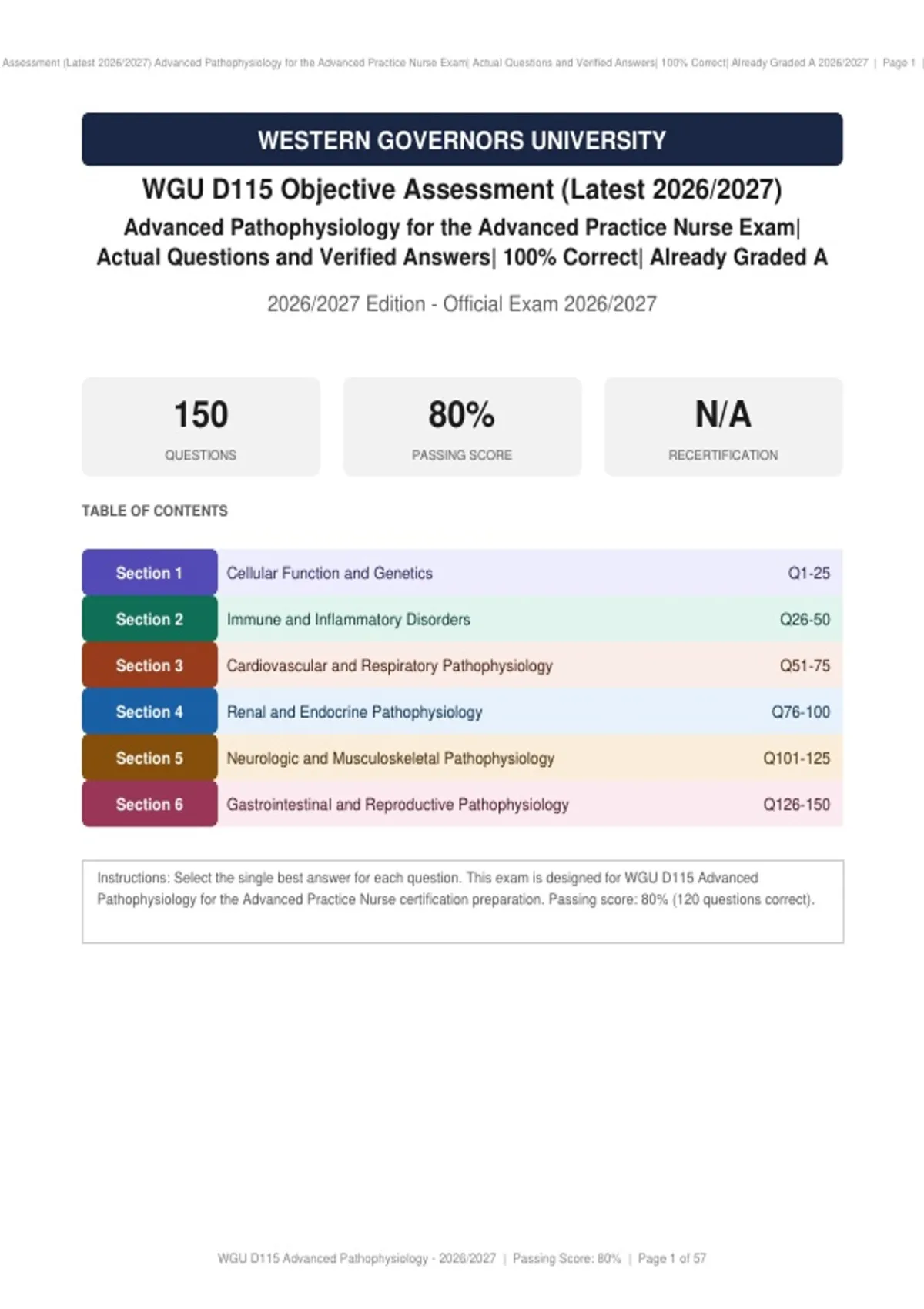924x1309 pixels.
Task: Click the N/A Recertification card
Action: tap(723, 427)
